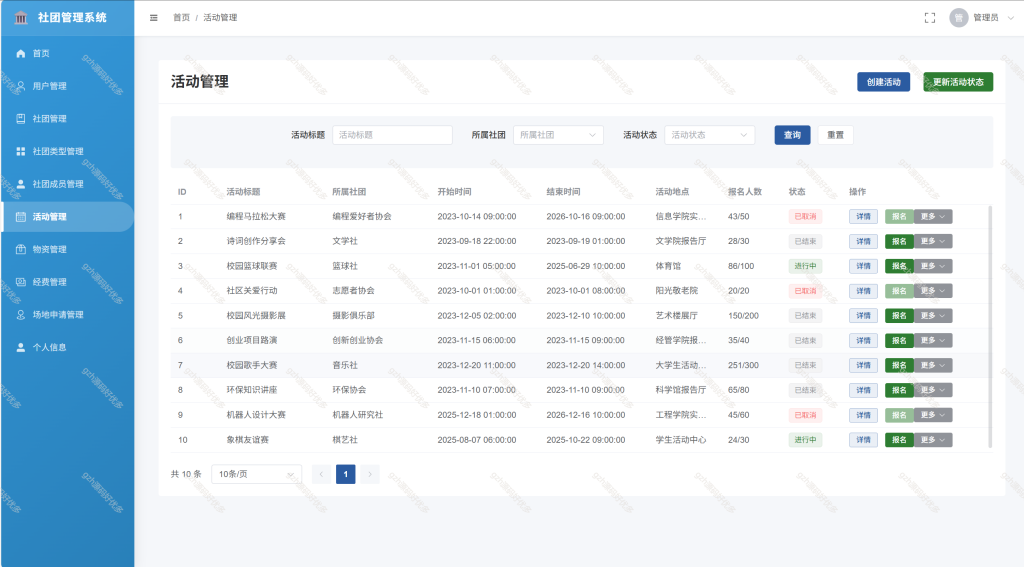Open 社团管理 in the sidebar menu

(67, 119)
